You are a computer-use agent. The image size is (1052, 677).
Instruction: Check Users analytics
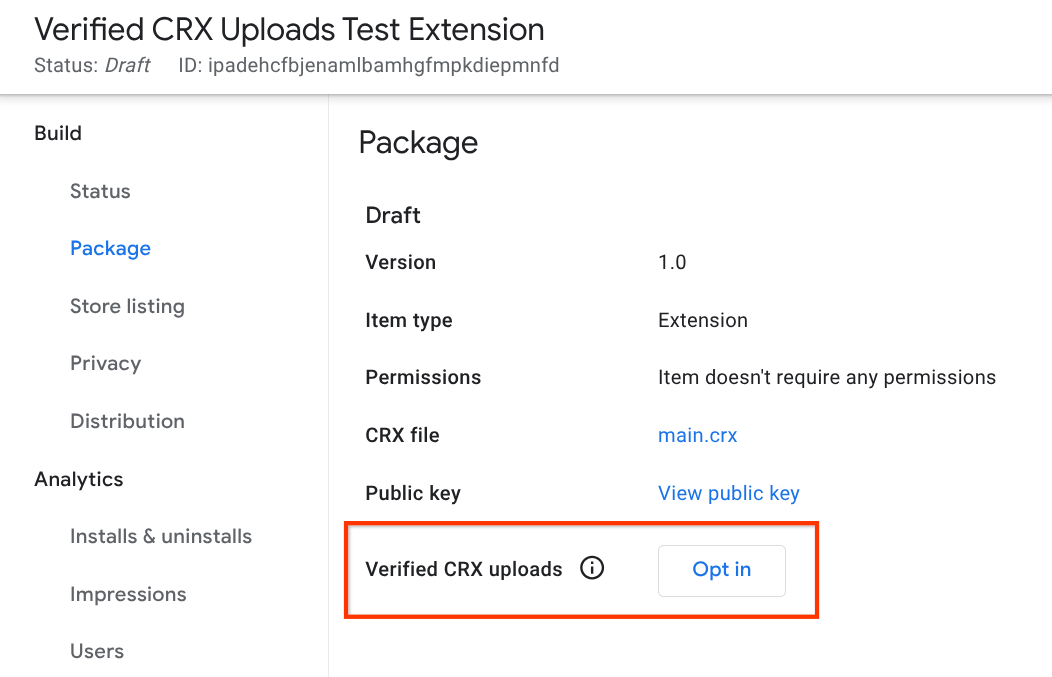tap(96, 651)
